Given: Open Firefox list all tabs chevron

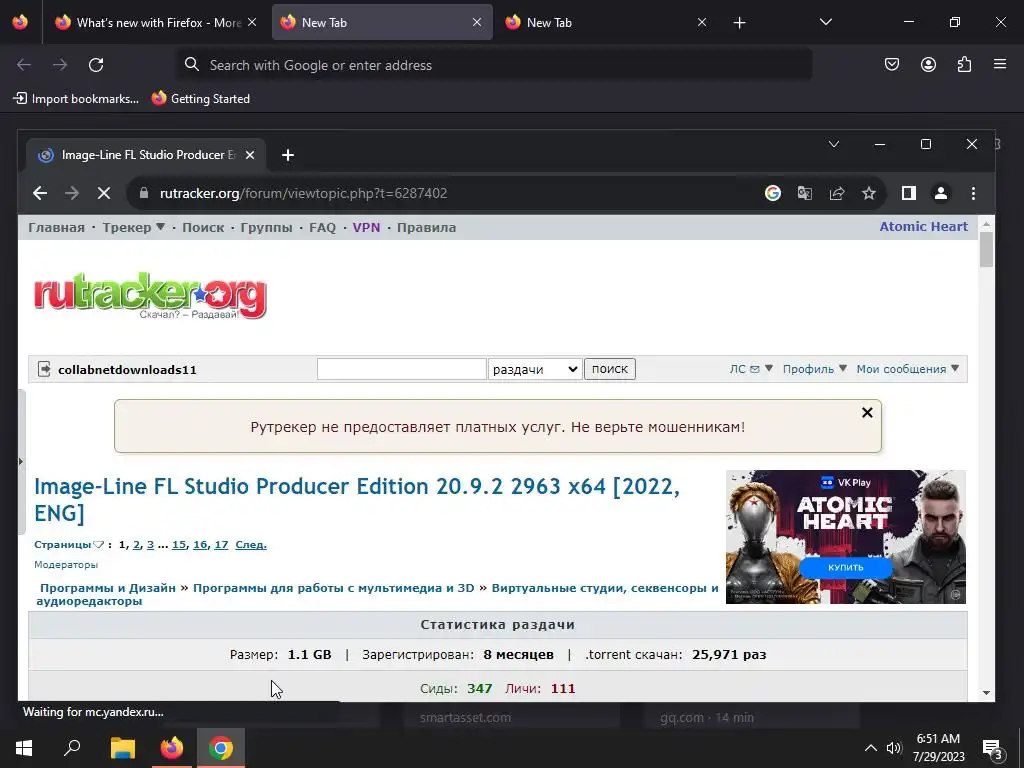Looking at the screenshot, I should [x=825, y=22].
